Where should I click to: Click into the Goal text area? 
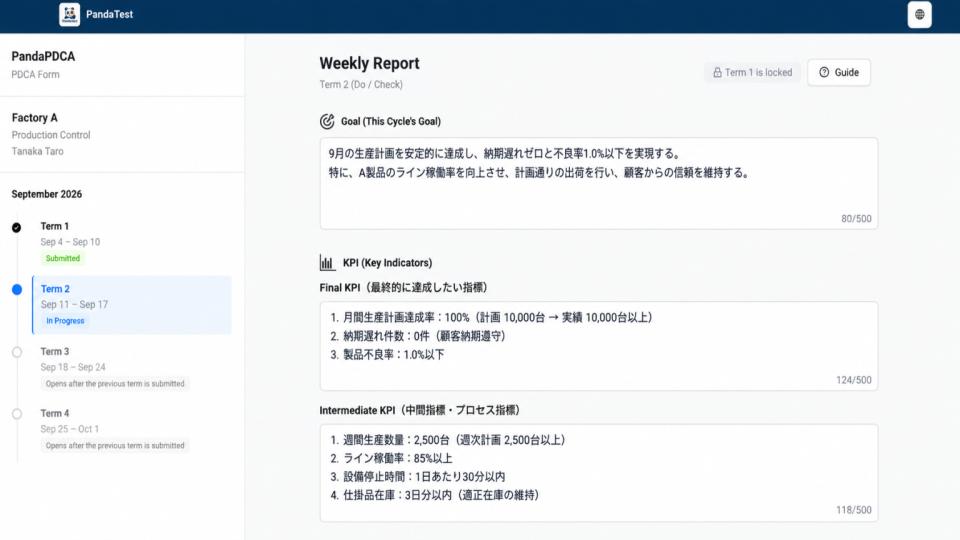click(598, 184)
